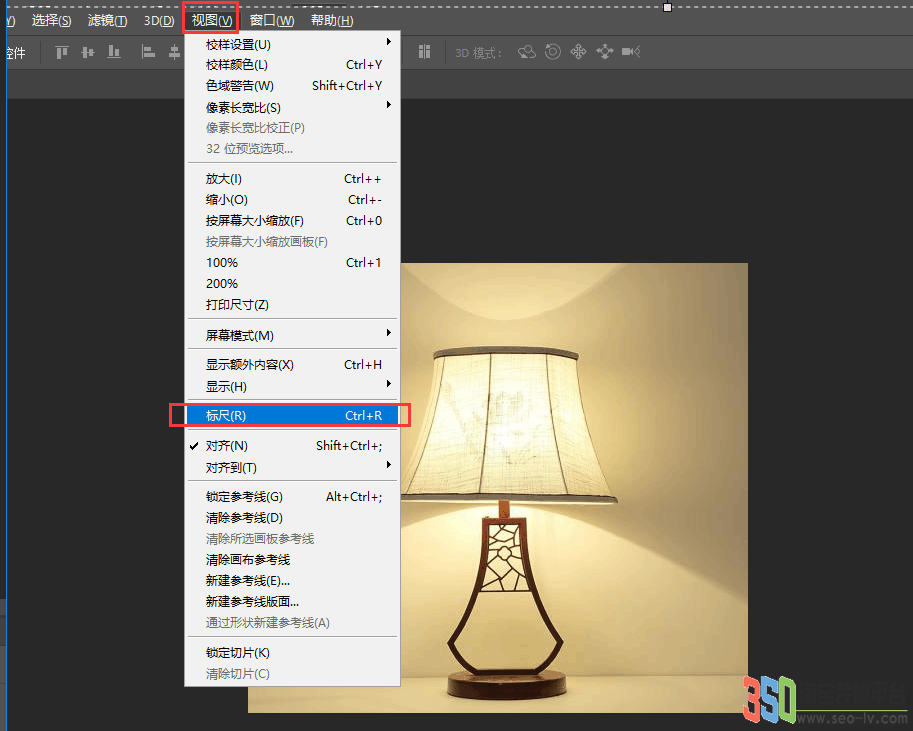Select the 3D roll camera icon
Screen dimensions: 913x731
click(x=553, y=52)
